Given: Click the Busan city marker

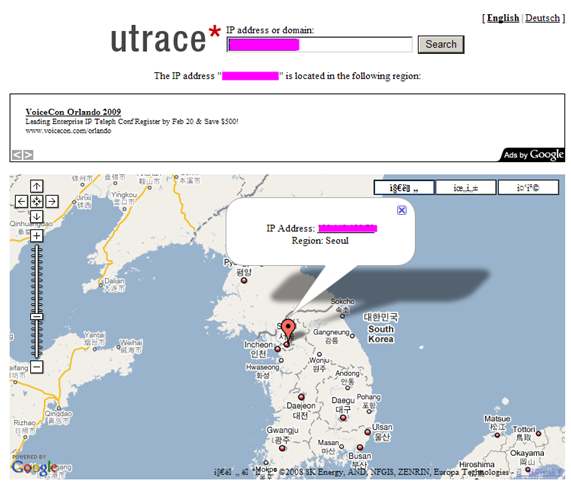Looking at the screenshot, I should pos(360,447).
